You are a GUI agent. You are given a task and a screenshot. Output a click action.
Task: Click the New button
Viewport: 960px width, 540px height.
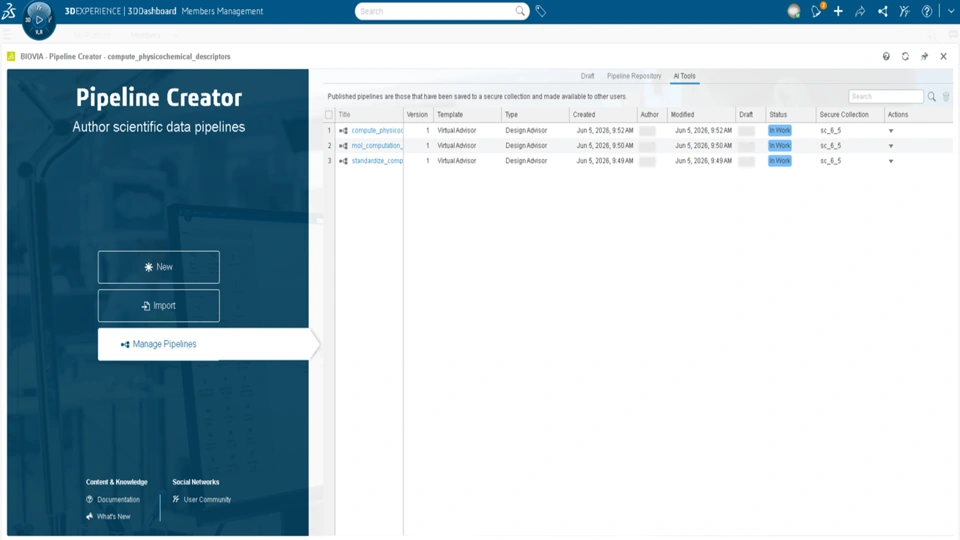click(x=159, y=267)
